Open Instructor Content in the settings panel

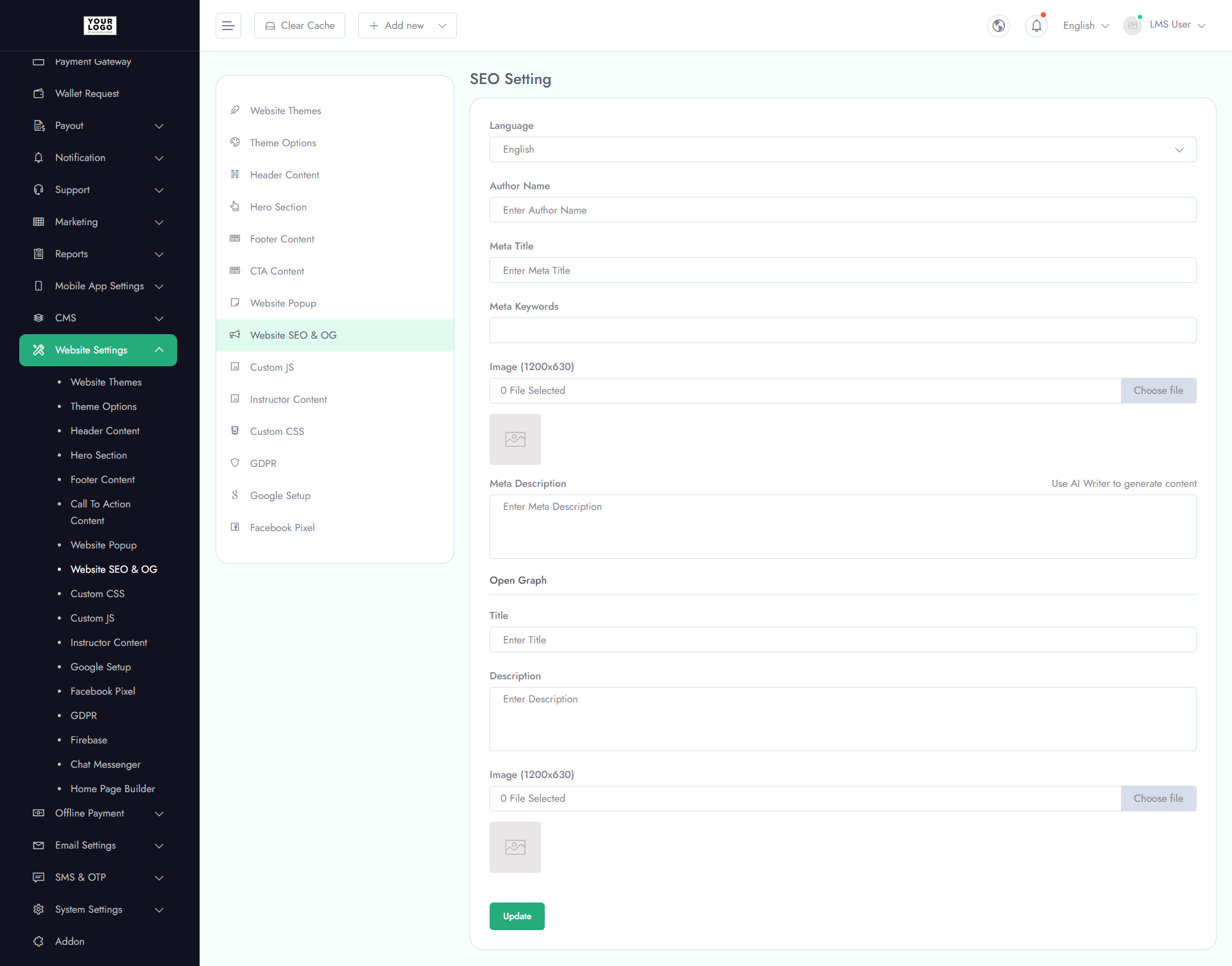point(335,400)
